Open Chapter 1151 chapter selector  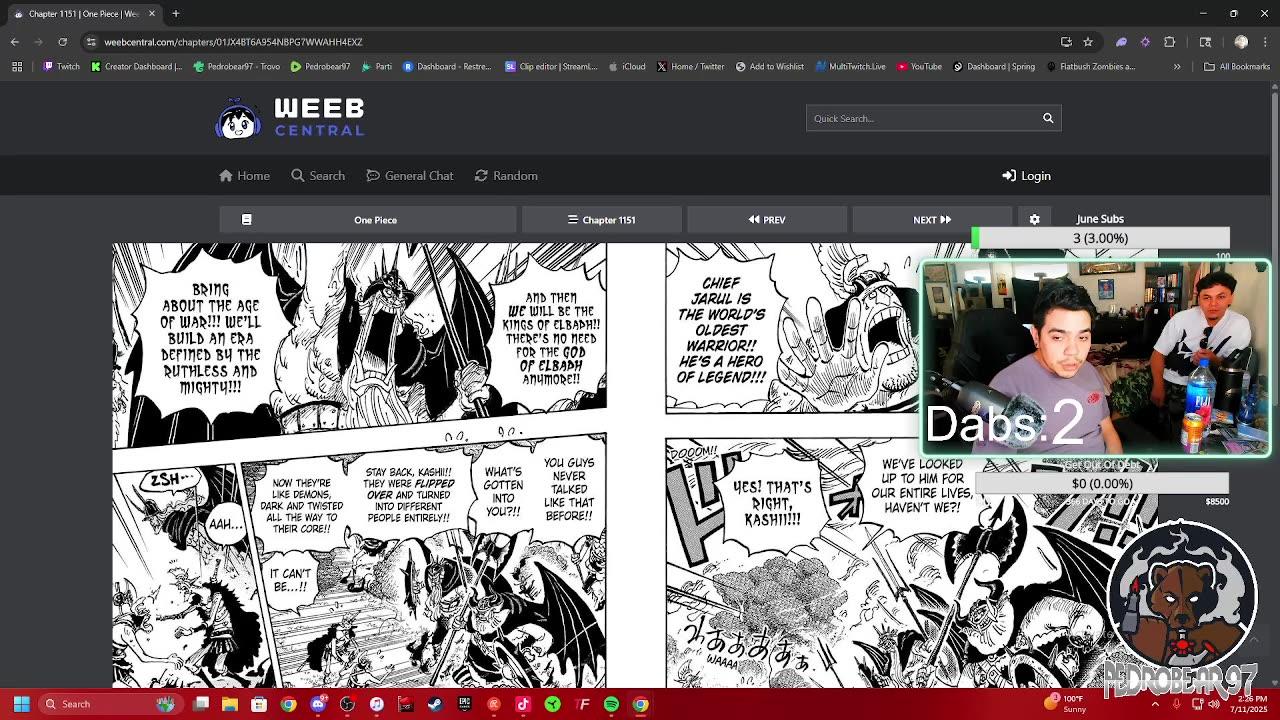[602, 220]
